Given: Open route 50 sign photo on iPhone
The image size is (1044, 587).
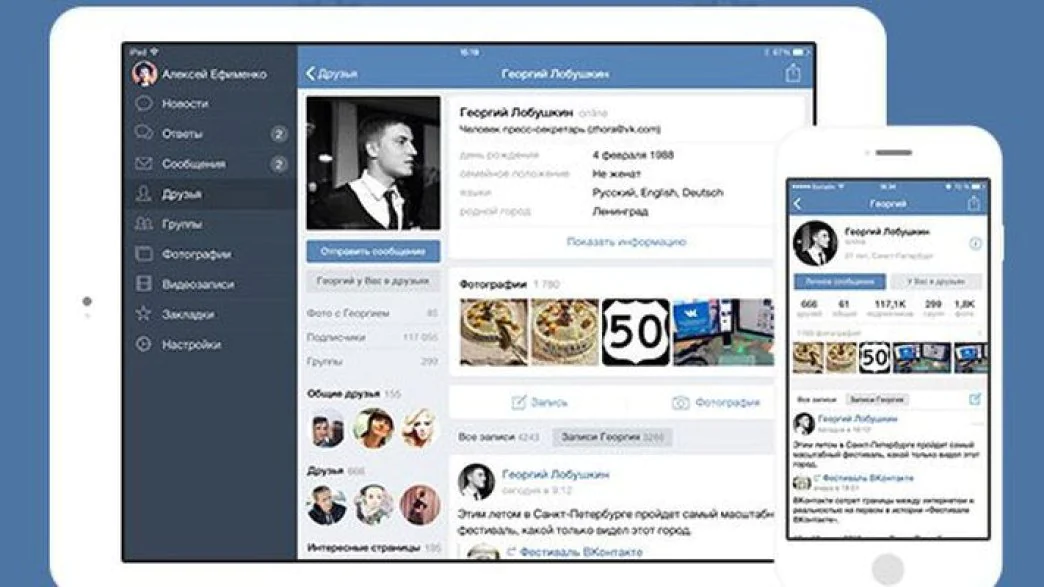Looking at the screenshot, I should coord(874,358).
